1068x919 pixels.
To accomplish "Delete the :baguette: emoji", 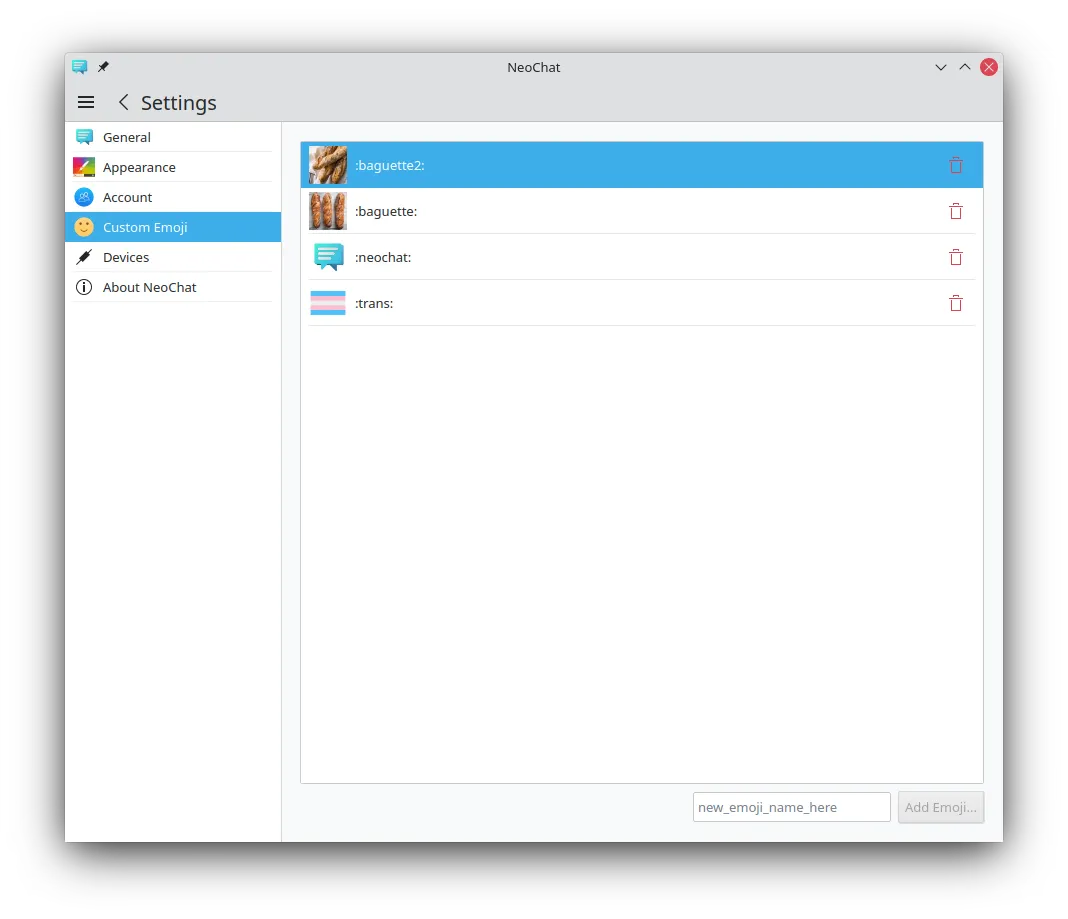I will [956, 211].
